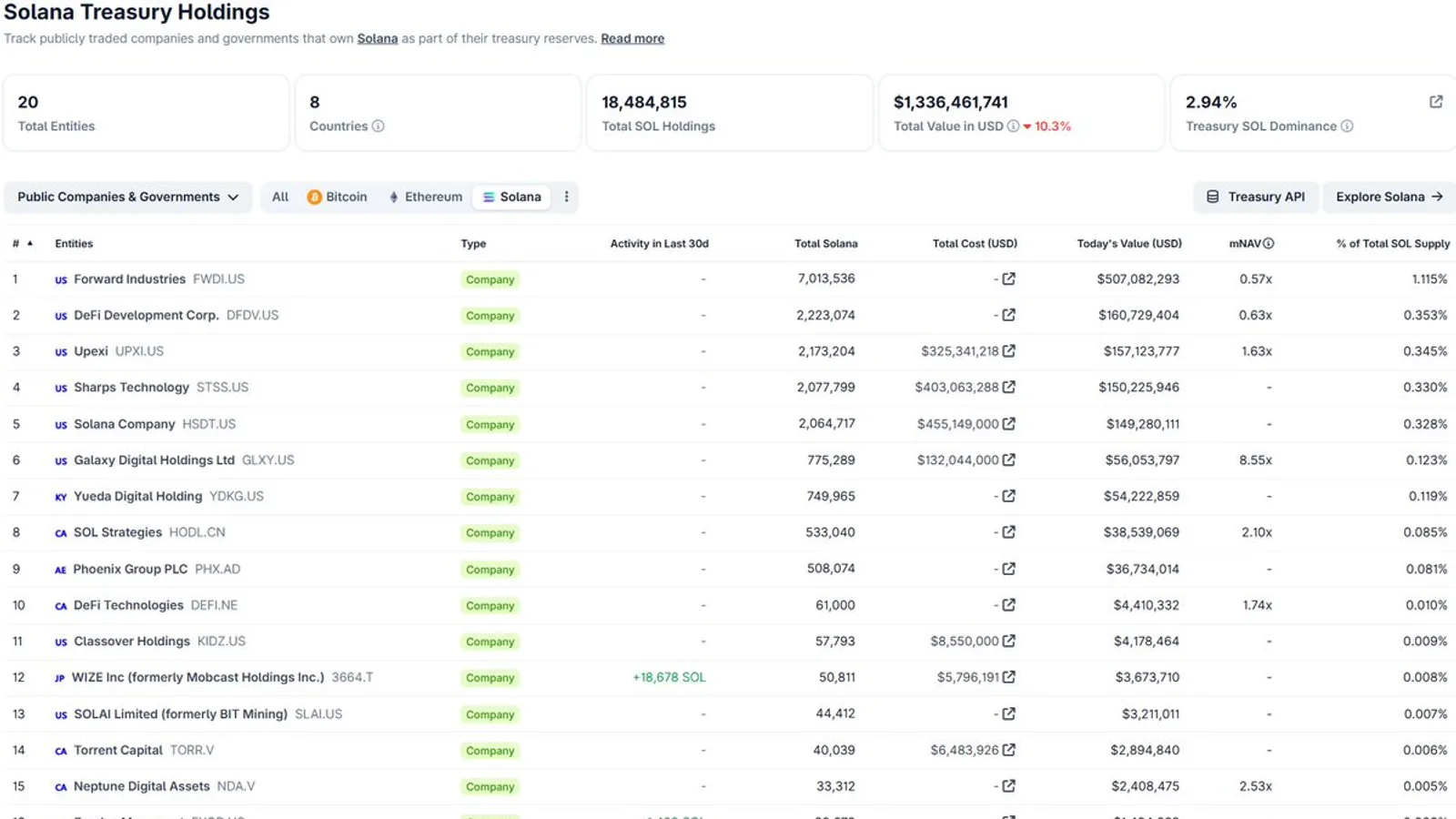
Task: Open cost source link for Galaxy Digital Holdings
Action: (x=1008, y=460)
